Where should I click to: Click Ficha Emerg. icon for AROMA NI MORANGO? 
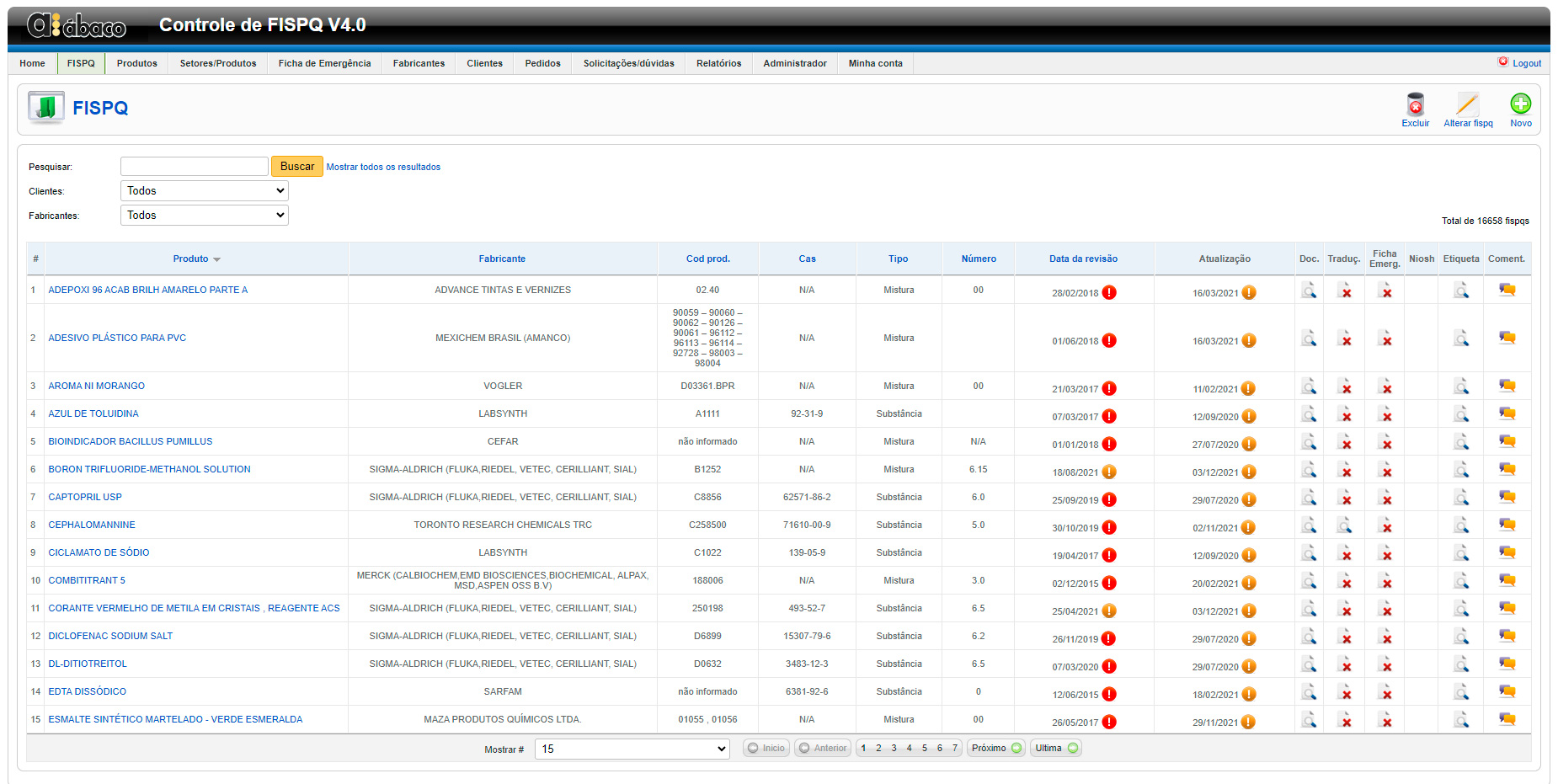1385,387
